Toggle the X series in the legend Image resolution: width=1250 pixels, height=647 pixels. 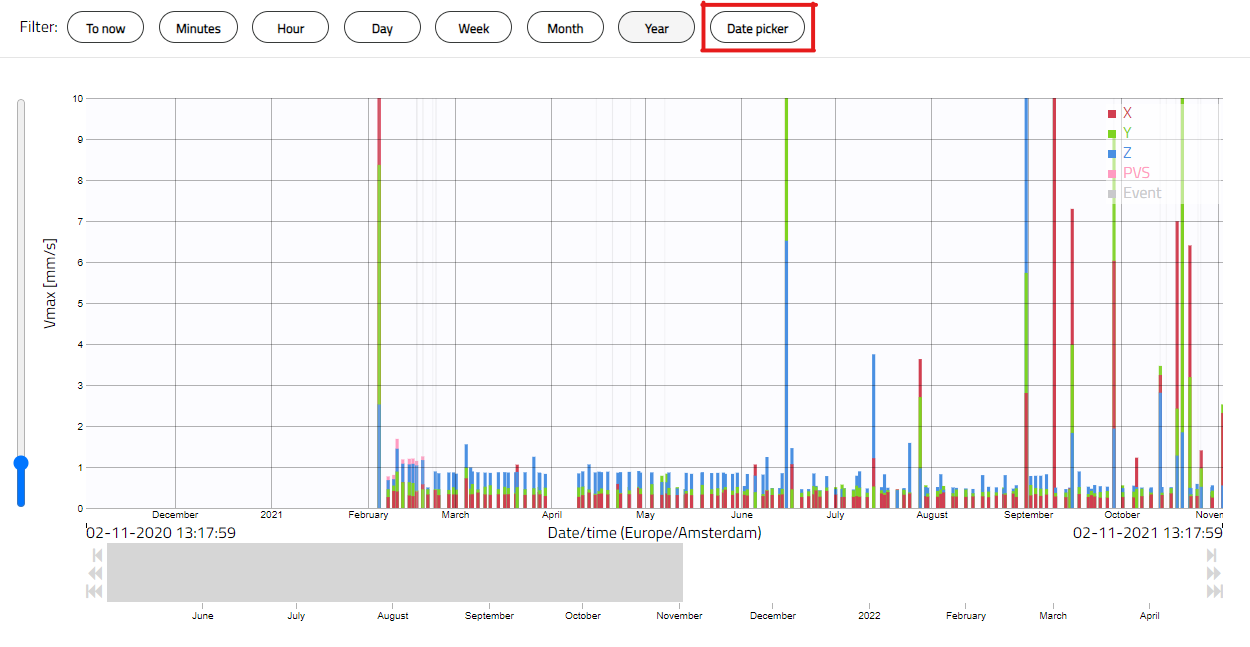pyautogui.click(x=1121, y=113)
